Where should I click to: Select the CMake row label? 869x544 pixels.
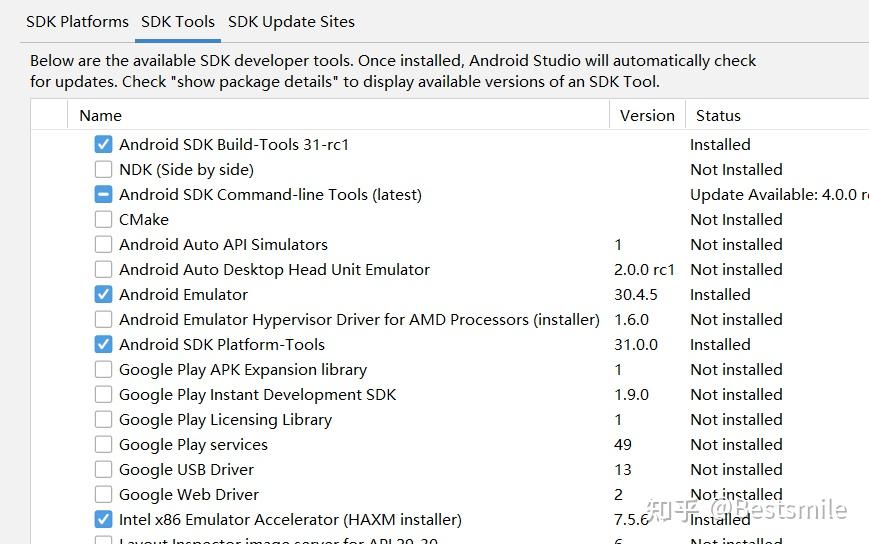pos(144,219)
